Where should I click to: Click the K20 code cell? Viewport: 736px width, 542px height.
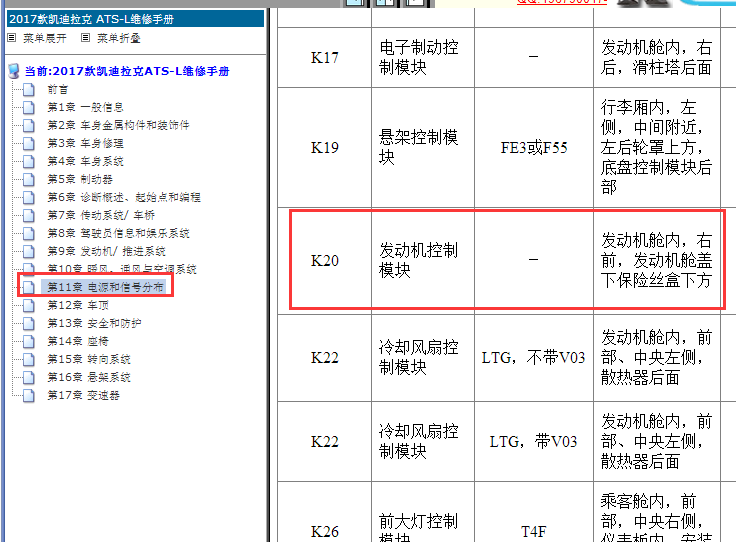point(324,260)
